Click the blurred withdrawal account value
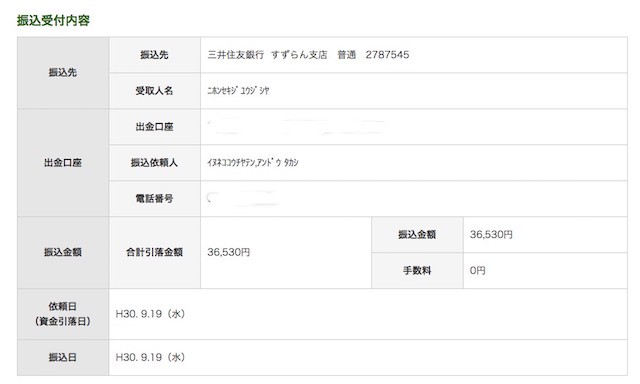Screen dimensions: 640x384 (297, 127)
